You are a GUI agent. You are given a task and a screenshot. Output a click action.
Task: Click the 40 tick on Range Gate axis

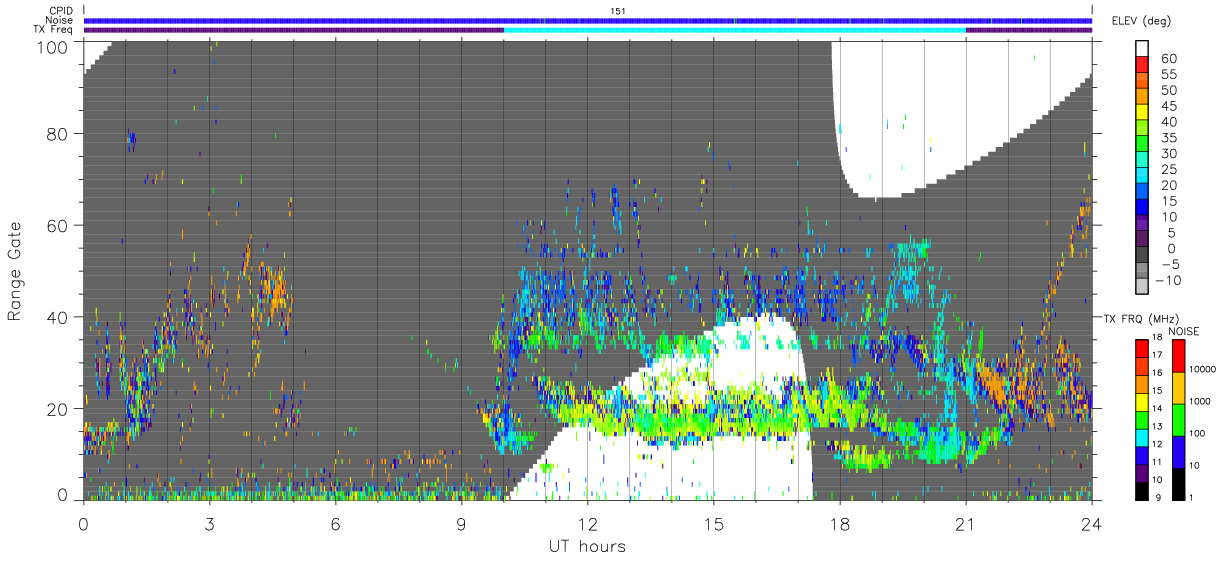coord(58,317)
